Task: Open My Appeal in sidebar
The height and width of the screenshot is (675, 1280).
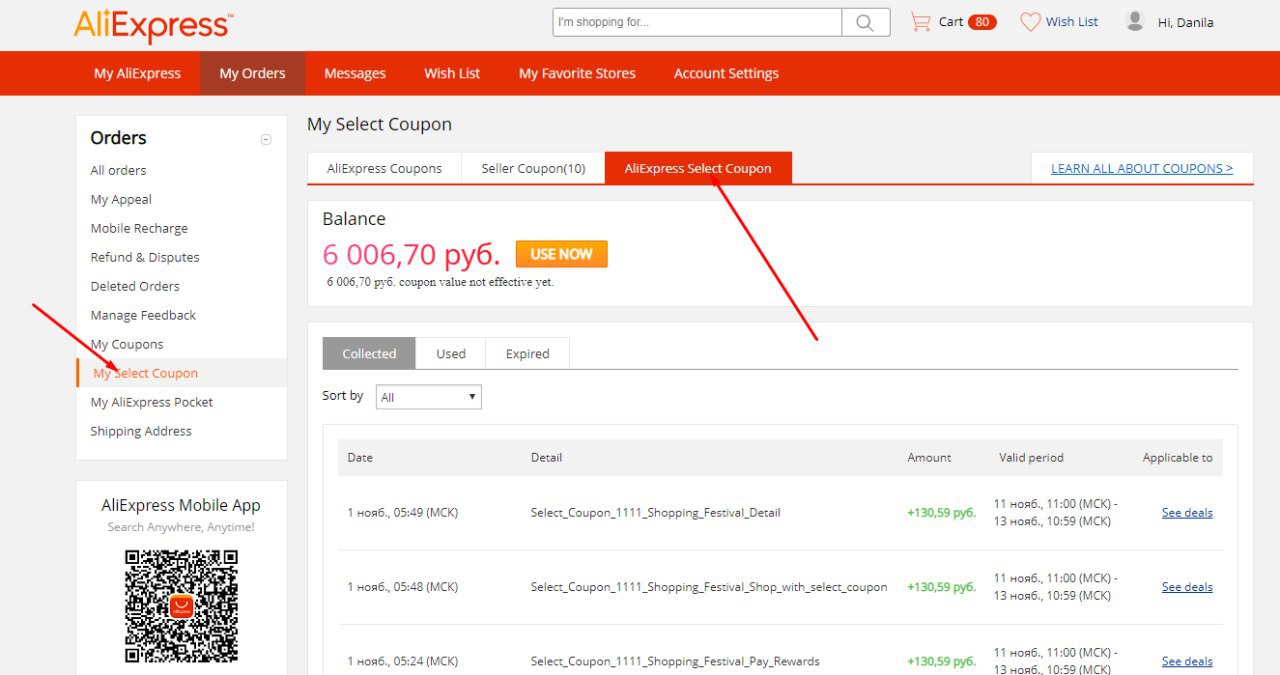Action: tap(121, 199)
